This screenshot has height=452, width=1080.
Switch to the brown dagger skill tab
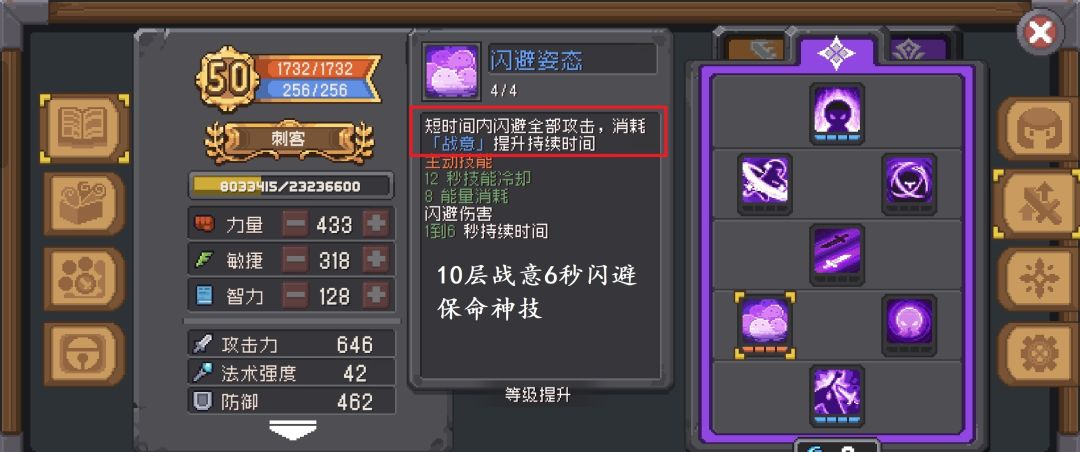758,48
